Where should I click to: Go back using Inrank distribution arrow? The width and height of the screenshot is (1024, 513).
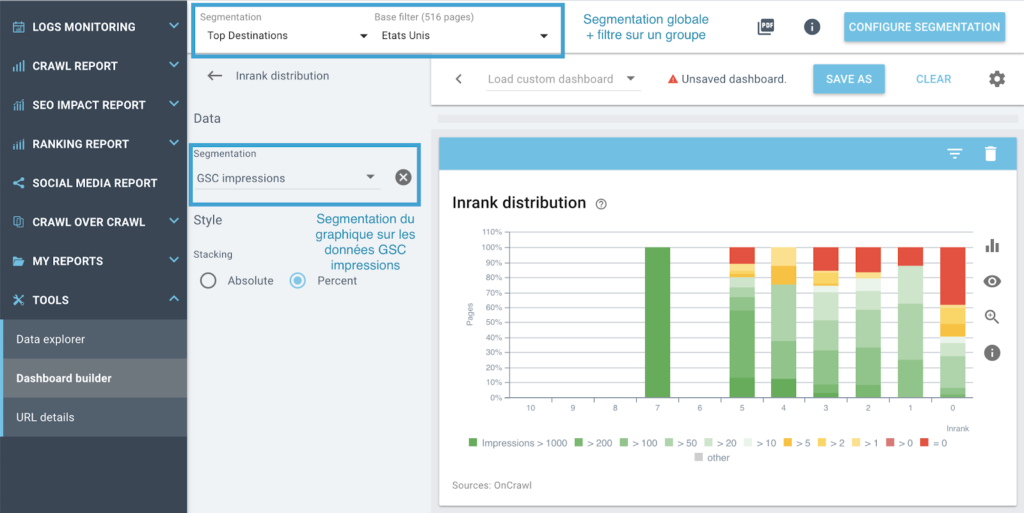click(x=214, y=76)
